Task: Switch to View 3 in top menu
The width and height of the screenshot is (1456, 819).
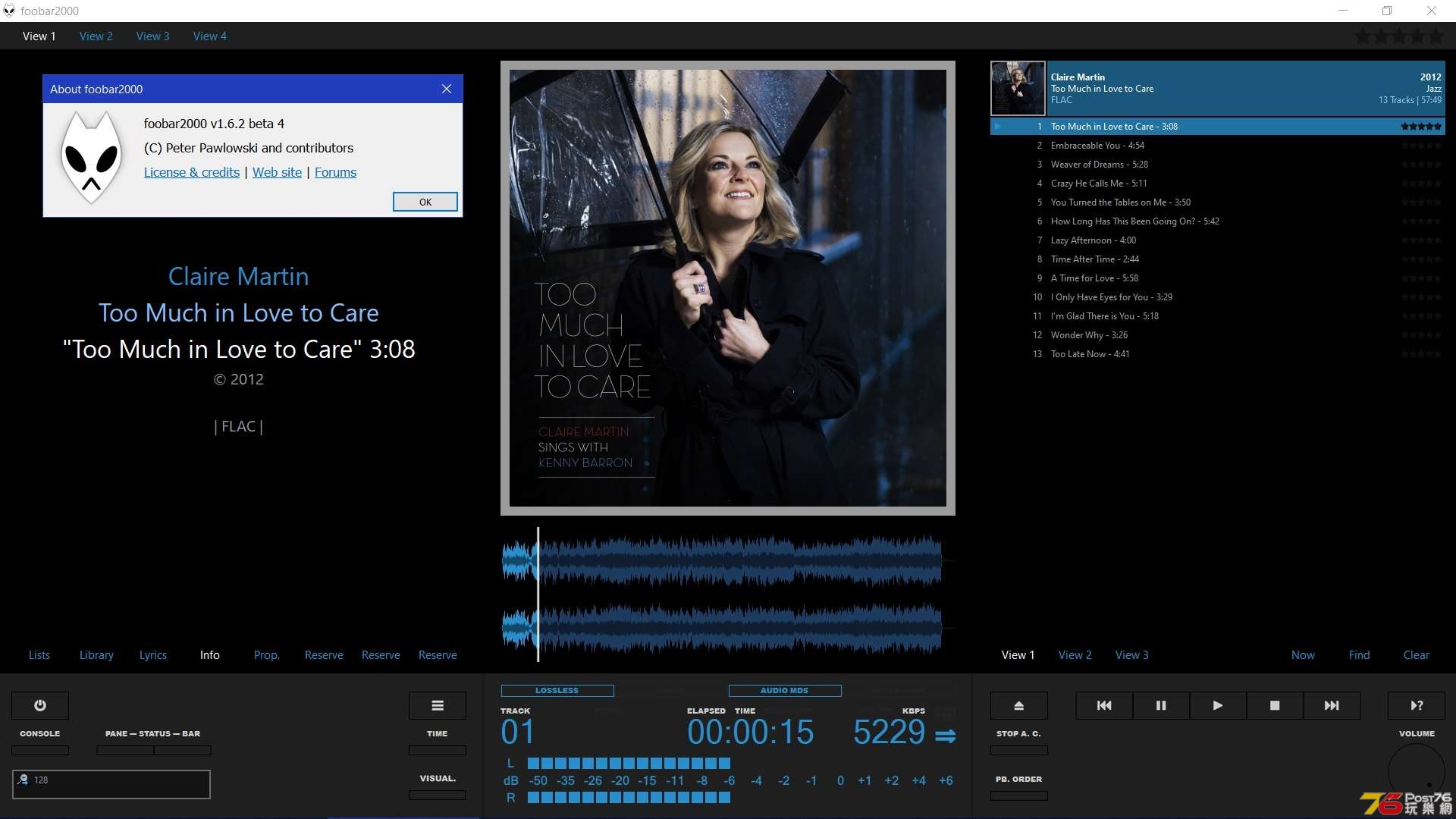Action: click(x=153, y=36)
